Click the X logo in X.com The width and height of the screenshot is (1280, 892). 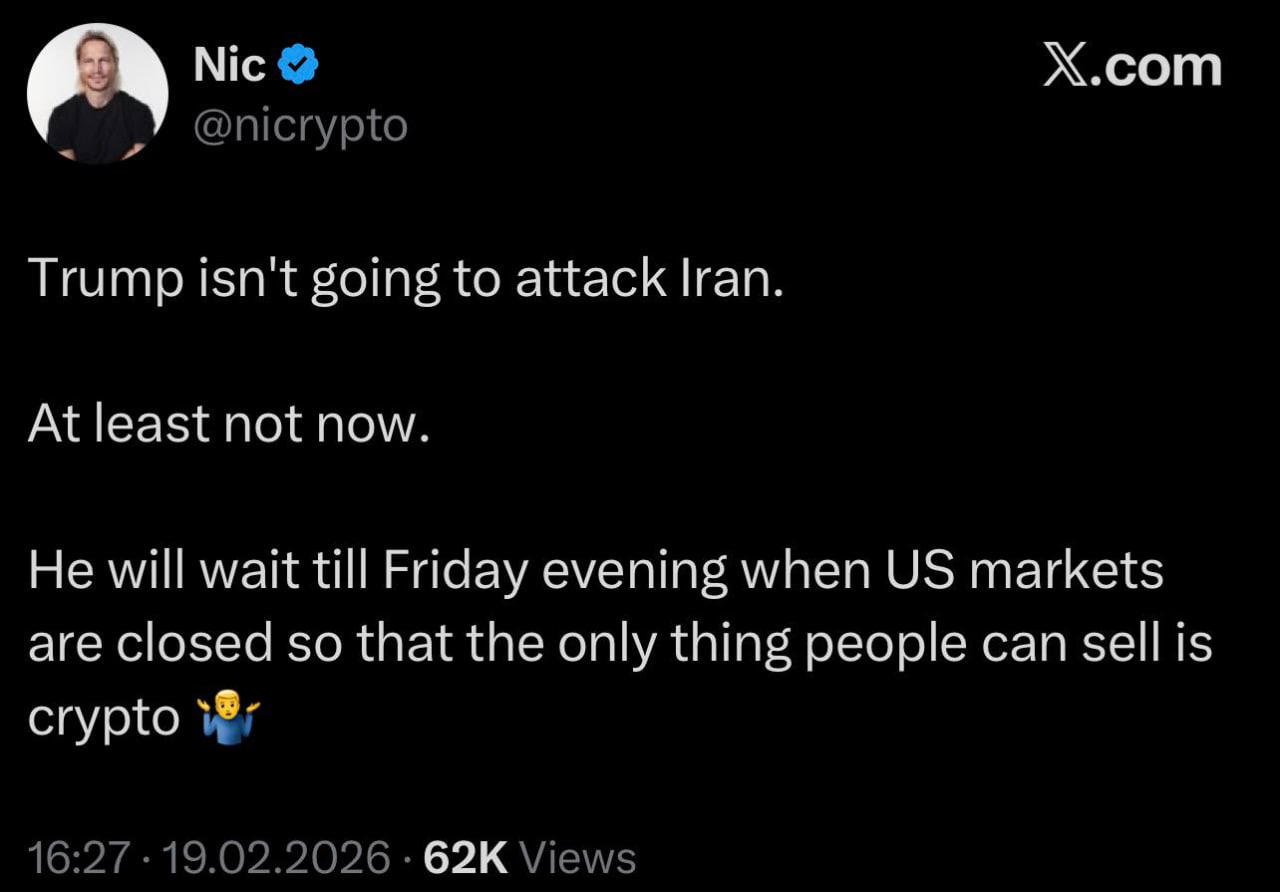[x=1065, y=67]
